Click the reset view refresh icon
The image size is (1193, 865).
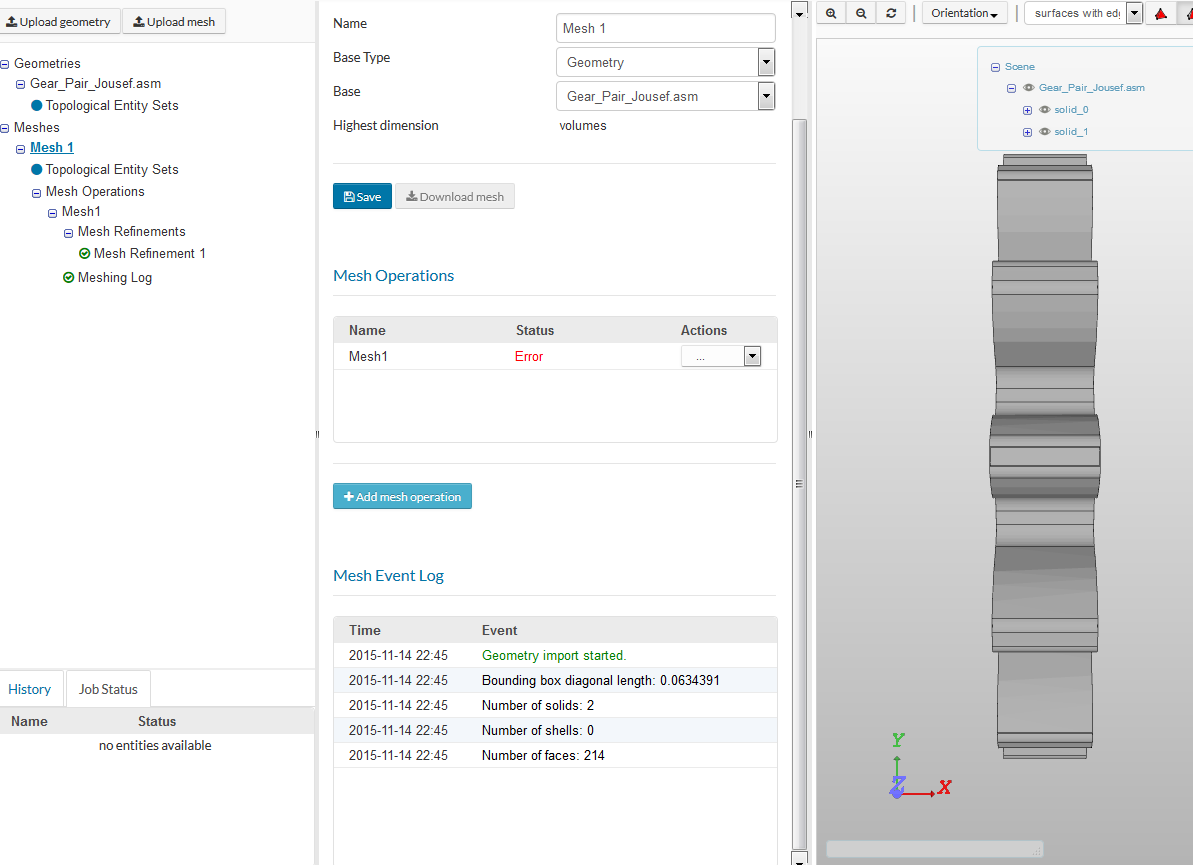click(891, 13)
